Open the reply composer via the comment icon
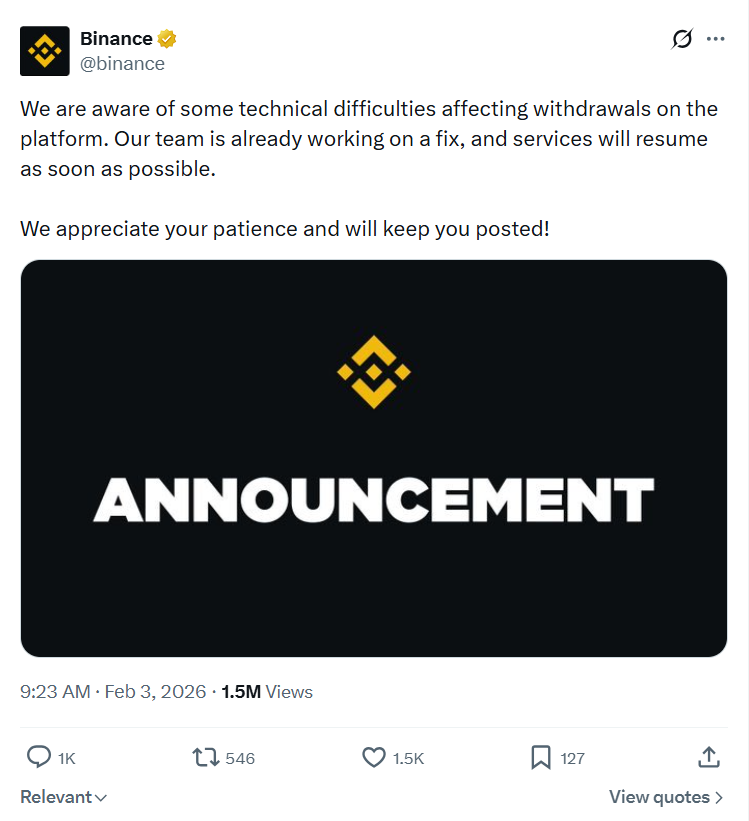The width and height of the screenshot is (749, 821). point(38,758)
